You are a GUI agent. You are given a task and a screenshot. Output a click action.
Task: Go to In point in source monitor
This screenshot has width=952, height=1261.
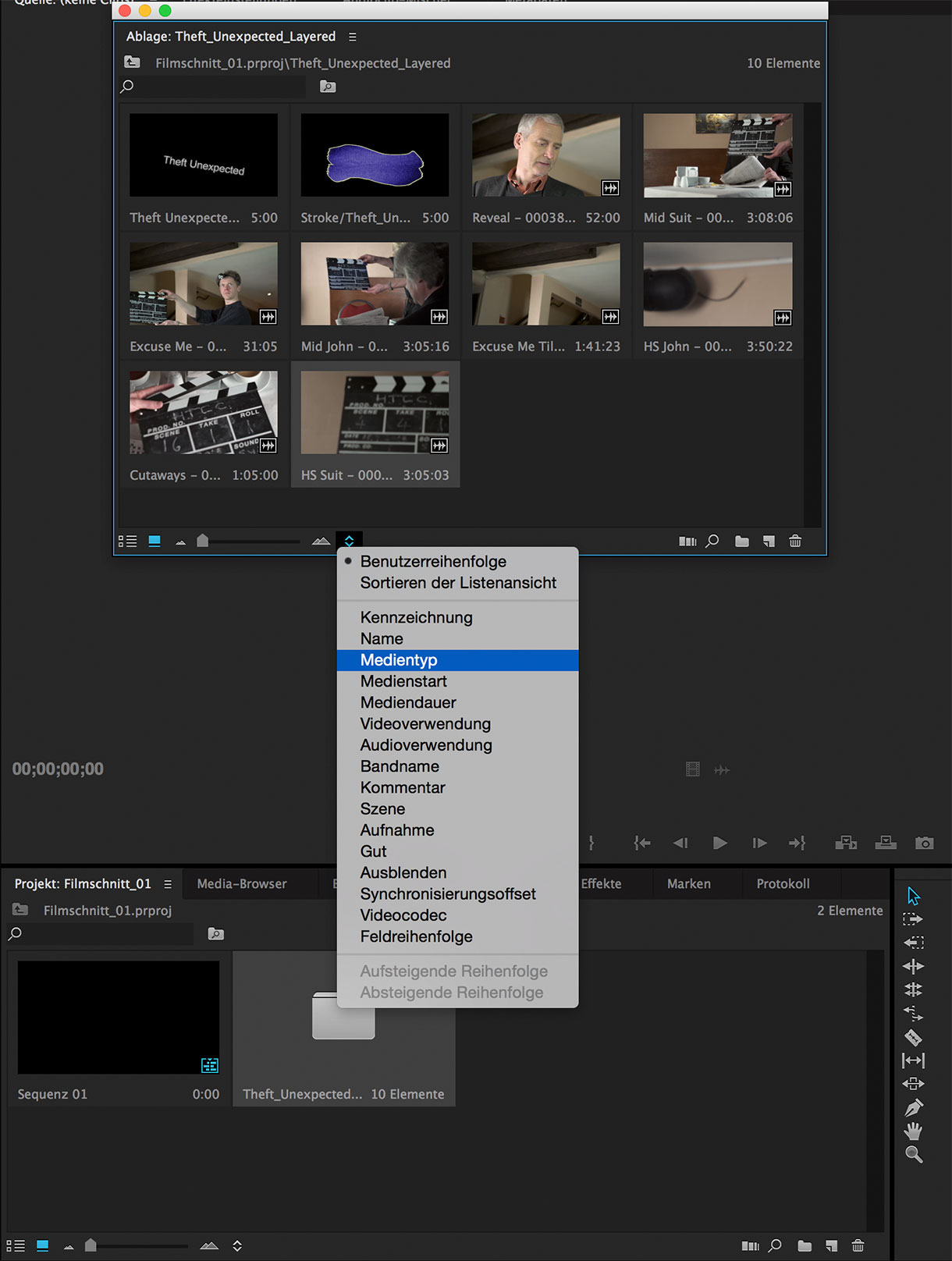click(641, 843)
